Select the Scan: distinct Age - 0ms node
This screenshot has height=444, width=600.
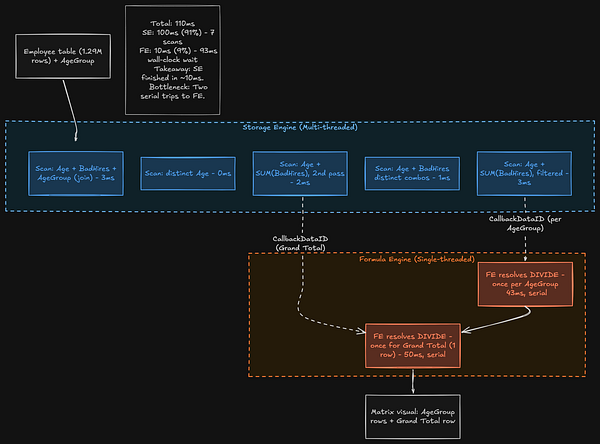click(x=188, y=173)
